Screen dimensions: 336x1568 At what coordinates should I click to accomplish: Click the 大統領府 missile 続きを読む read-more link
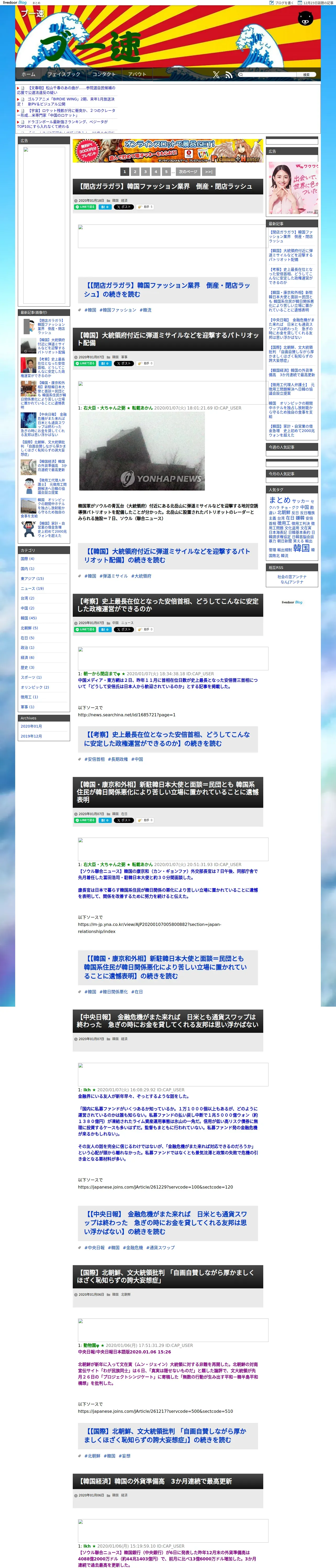point(167,556)
